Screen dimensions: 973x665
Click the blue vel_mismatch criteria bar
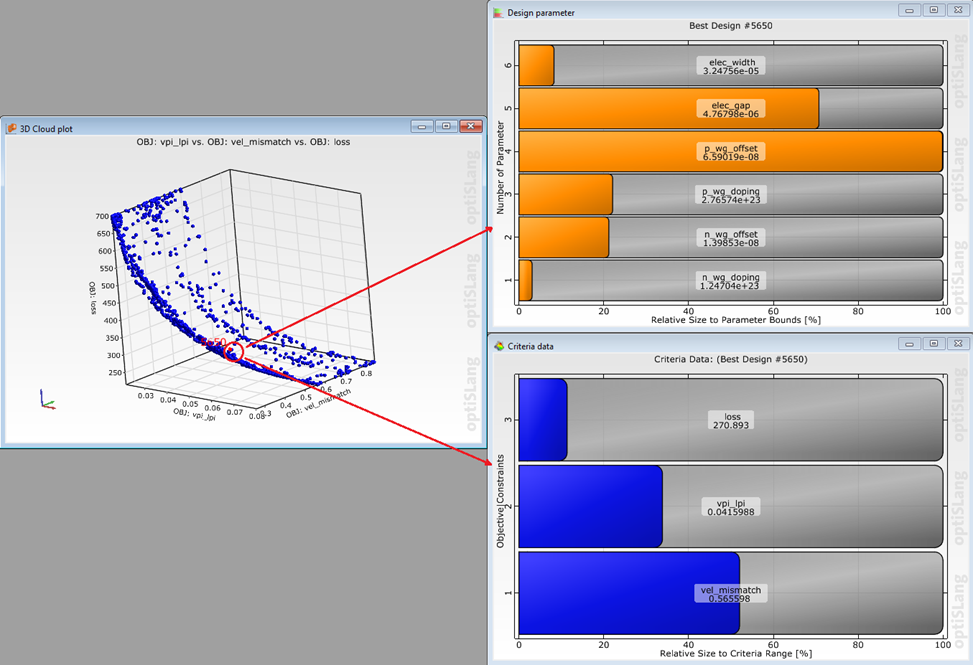tap(628, 593)
